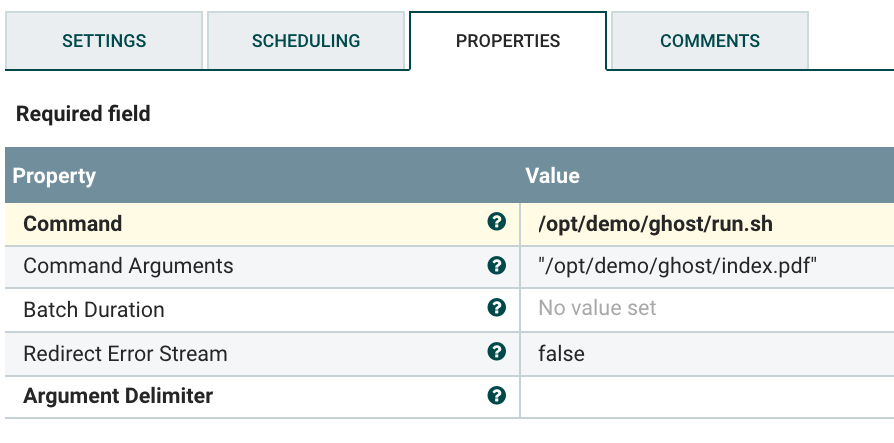Click help icon beside Command property
Viewport: 894px width, 443px height.
(x=496, y=222)
